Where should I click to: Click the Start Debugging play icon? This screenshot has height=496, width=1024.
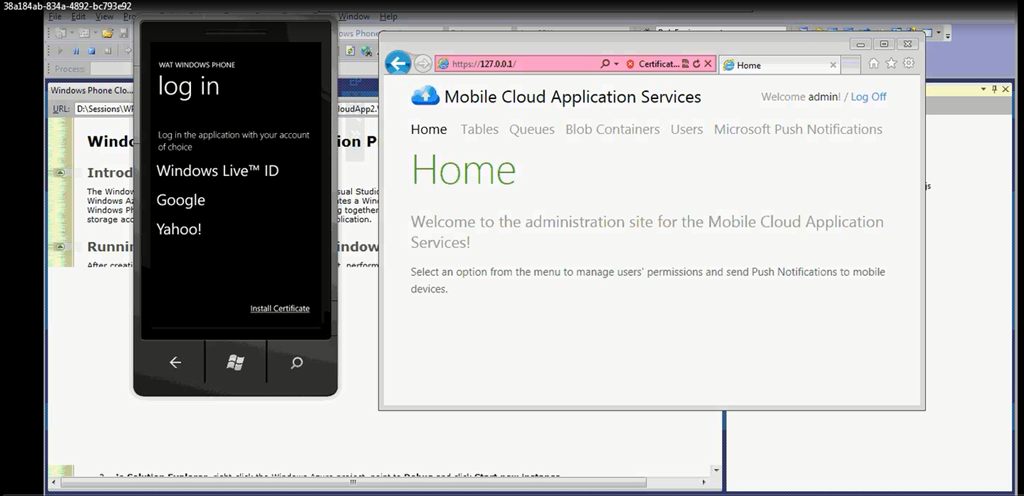click(59, 51)
